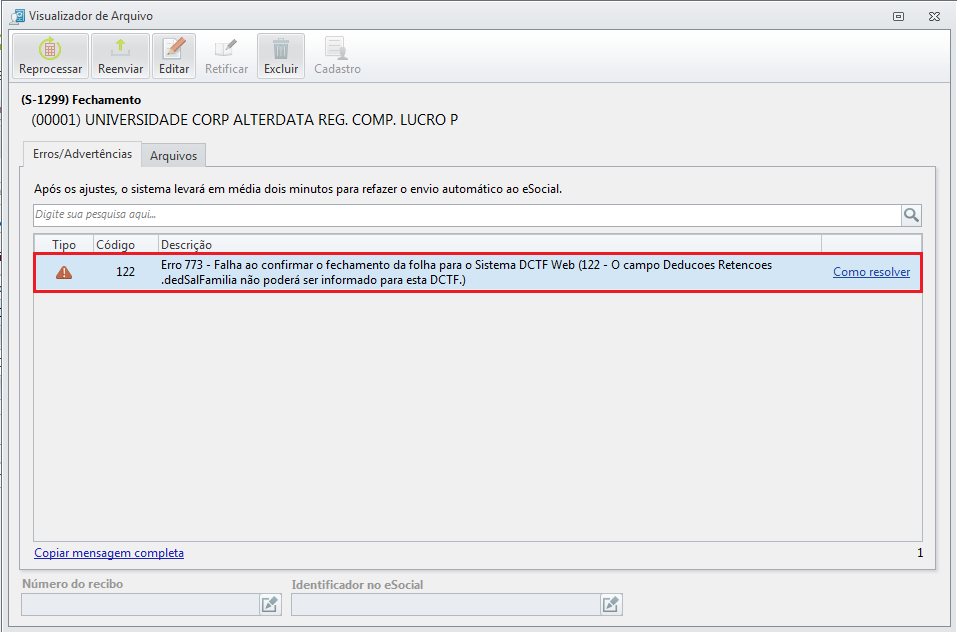Sort by the Tipo column header

(64, 245)
